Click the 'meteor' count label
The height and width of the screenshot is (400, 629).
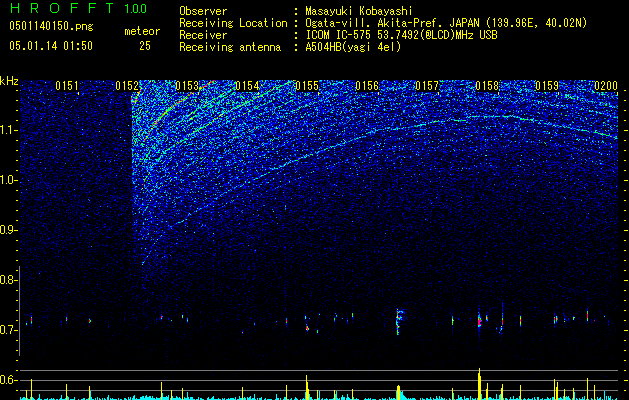pos(142,31)
